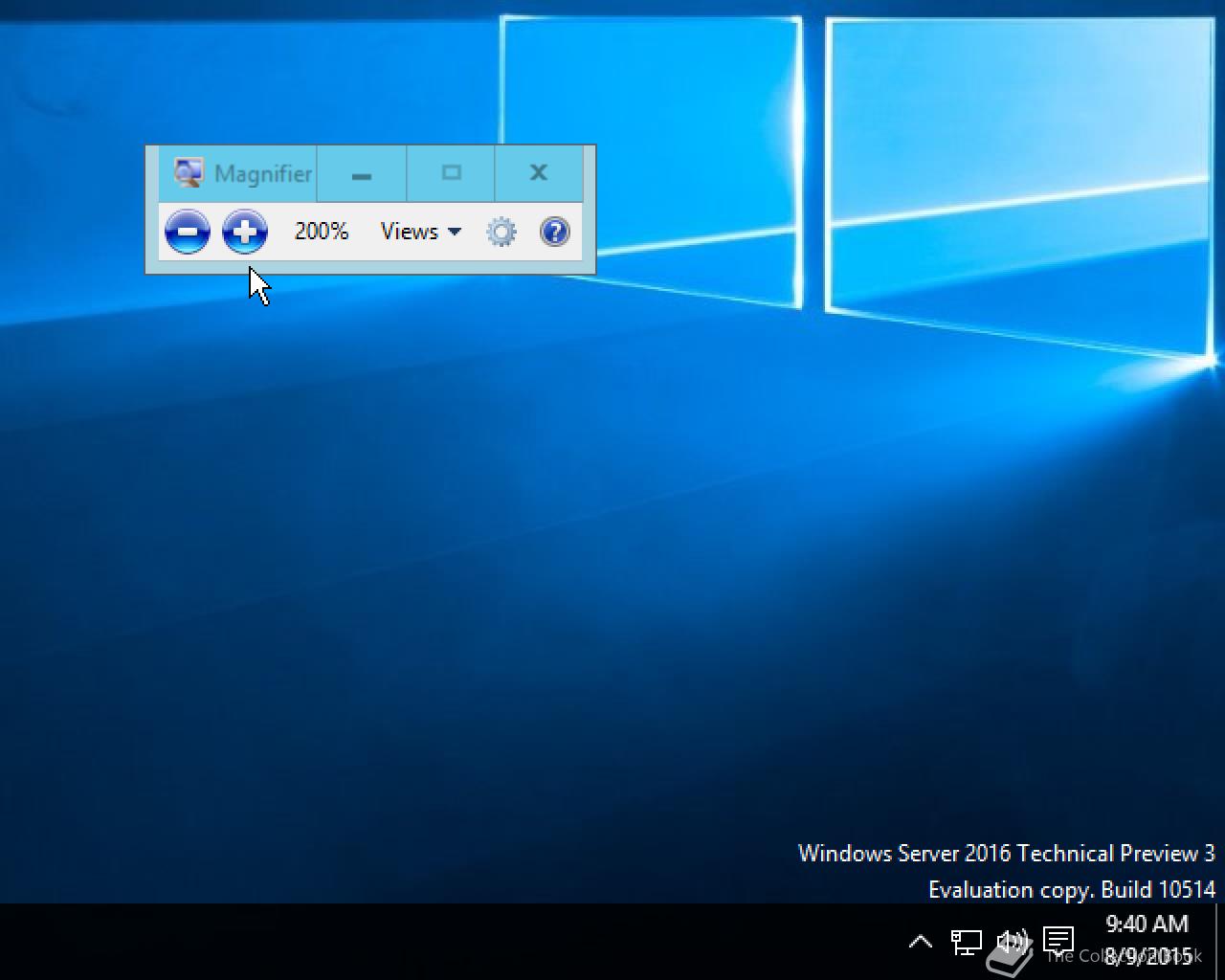Open the Action Center notifications icon
The height and width of the screenshot is (980, 1225).
pos(1058,942)
